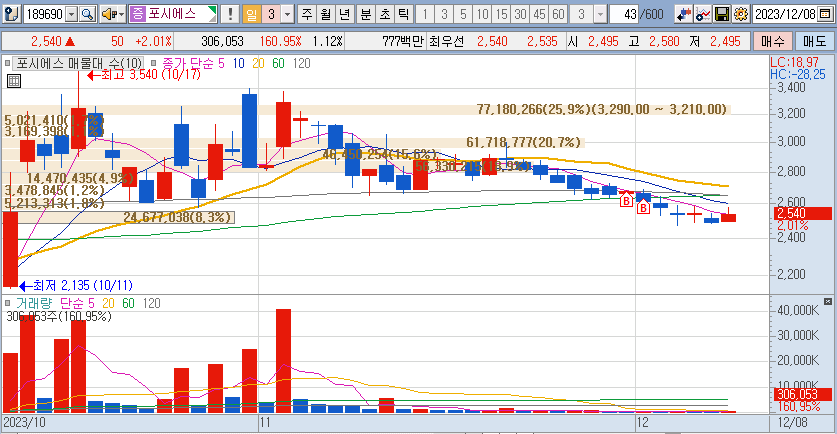Click the gray 120 moving average legend in price chart
The height and width of the screenshot is (434, 837).
click(302, 64)
